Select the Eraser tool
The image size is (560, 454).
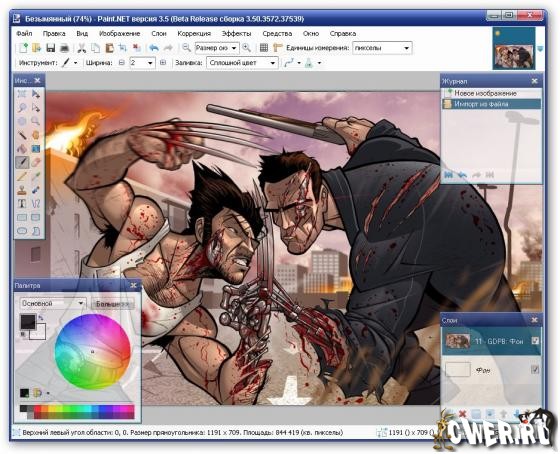coord(36,162)
